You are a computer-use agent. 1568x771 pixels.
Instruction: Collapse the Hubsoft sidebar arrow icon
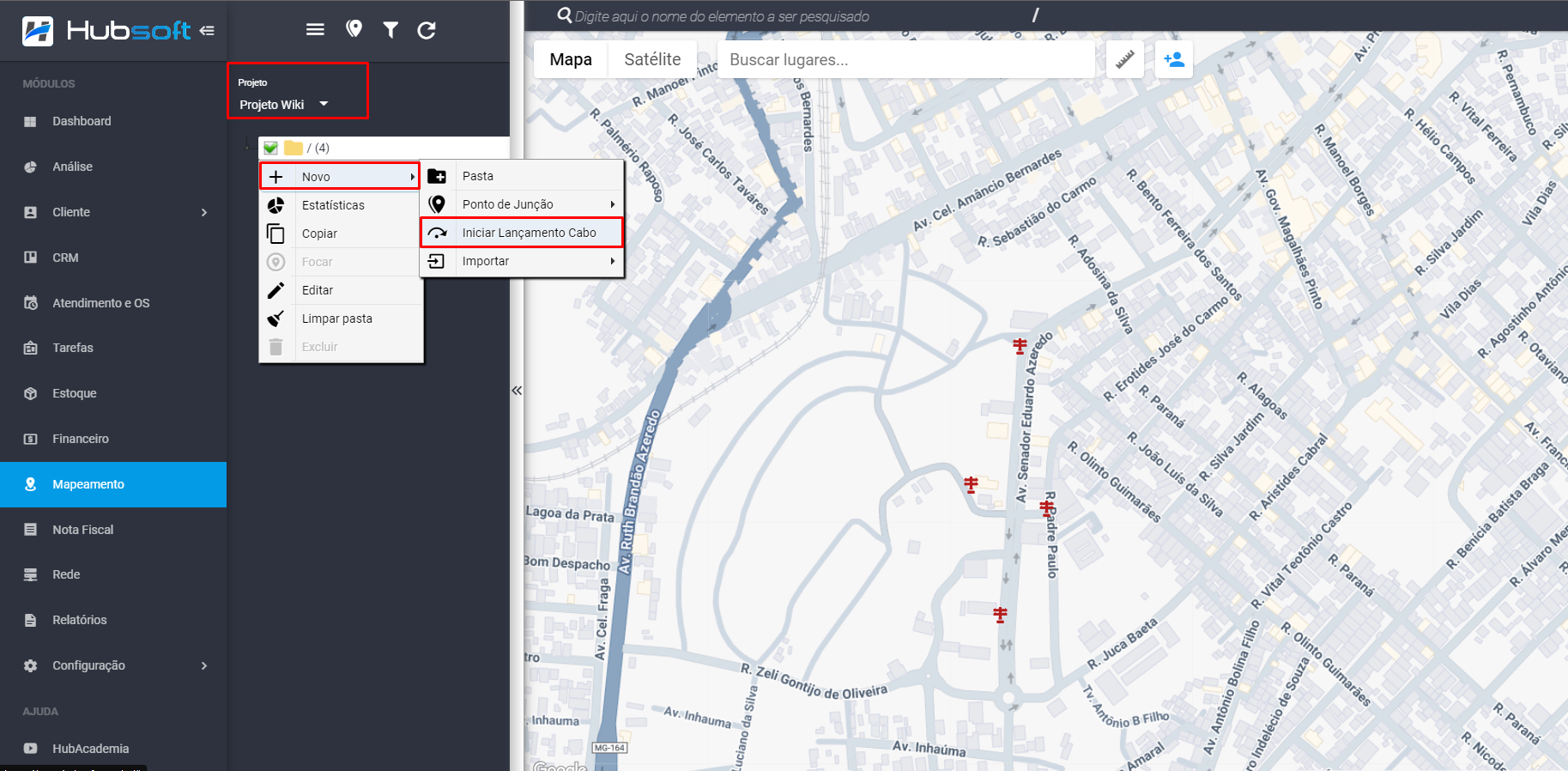(x=207, y=31)
